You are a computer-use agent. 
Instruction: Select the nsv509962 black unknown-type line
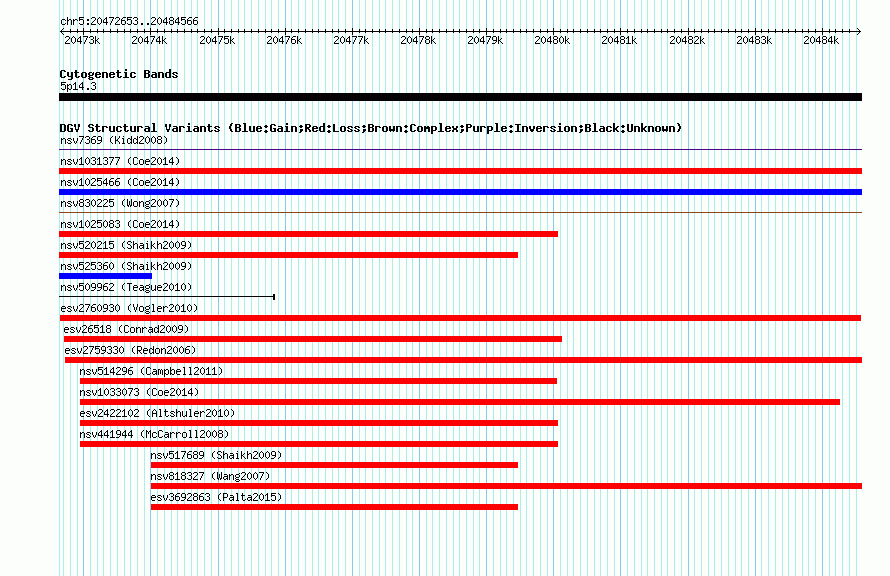point(167,297)
